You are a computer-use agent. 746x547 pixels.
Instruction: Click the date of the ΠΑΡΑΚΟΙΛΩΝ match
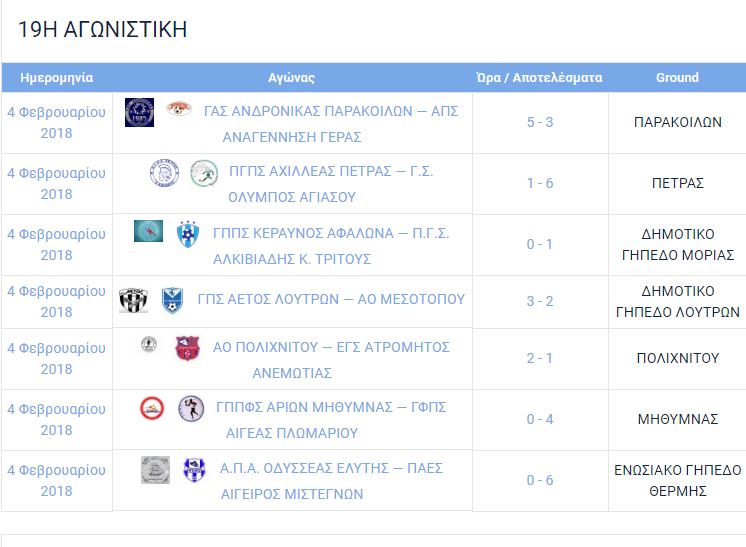(57, 123)
